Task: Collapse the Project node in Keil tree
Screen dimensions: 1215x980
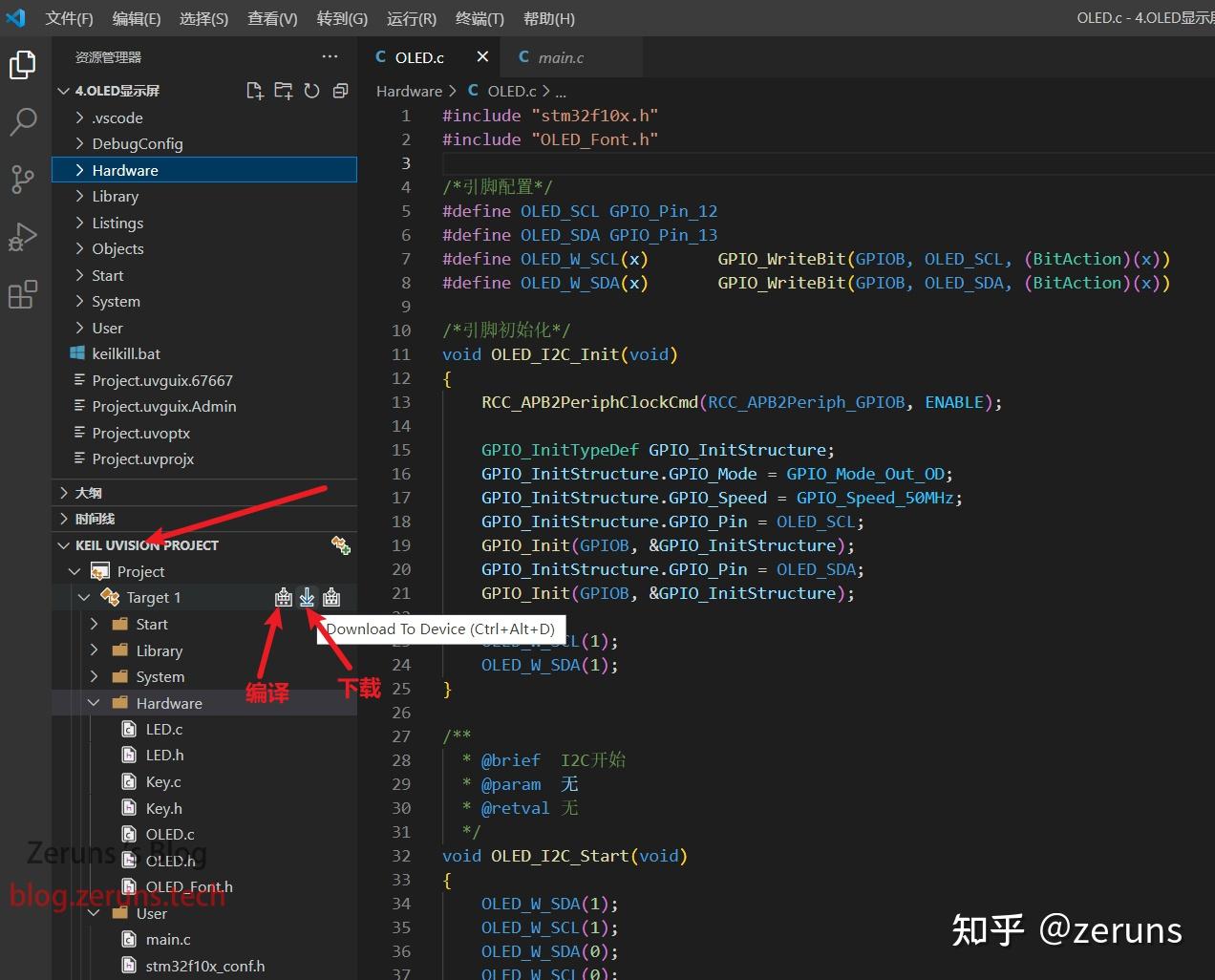Action: click(x=75, y=571)
